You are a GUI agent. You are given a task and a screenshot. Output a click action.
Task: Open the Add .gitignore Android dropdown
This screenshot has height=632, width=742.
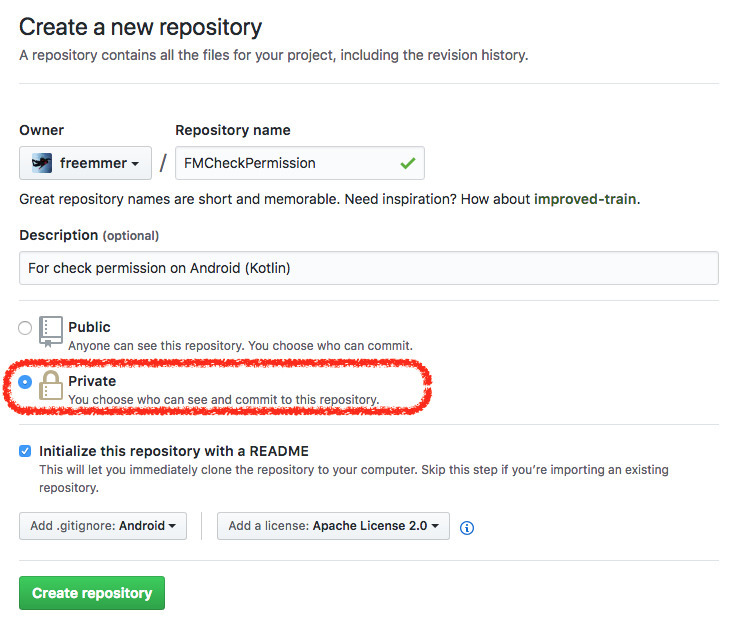pyautogui.click(x=103, y=526)
